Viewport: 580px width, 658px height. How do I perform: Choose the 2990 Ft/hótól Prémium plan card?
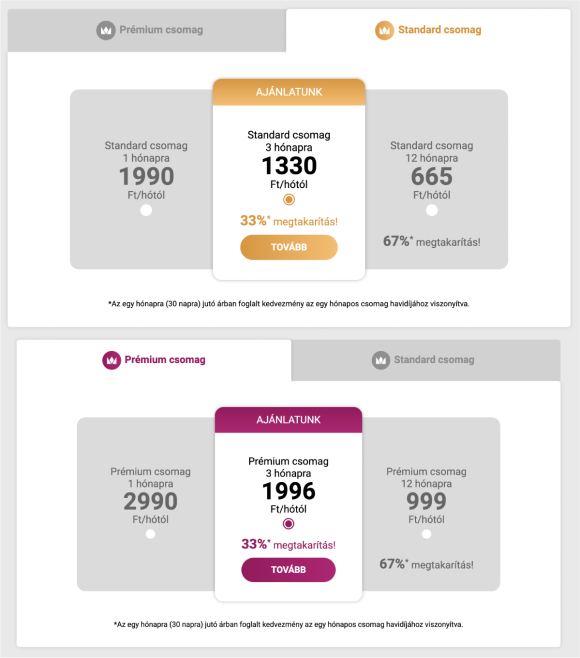(x=146, y=504)
